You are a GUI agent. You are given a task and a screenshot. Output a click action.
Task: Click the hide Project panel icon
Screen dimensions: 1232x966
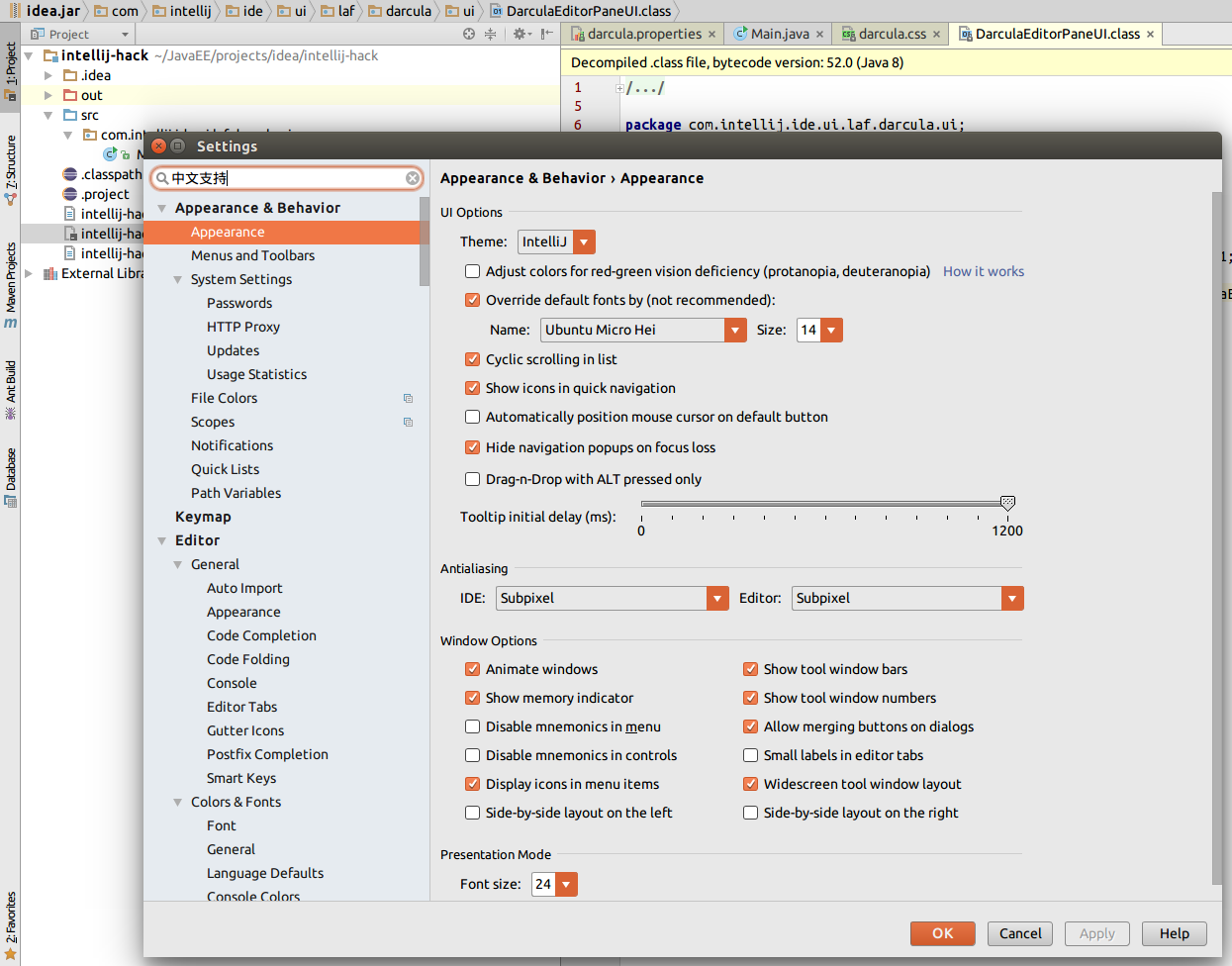point(546,34)
